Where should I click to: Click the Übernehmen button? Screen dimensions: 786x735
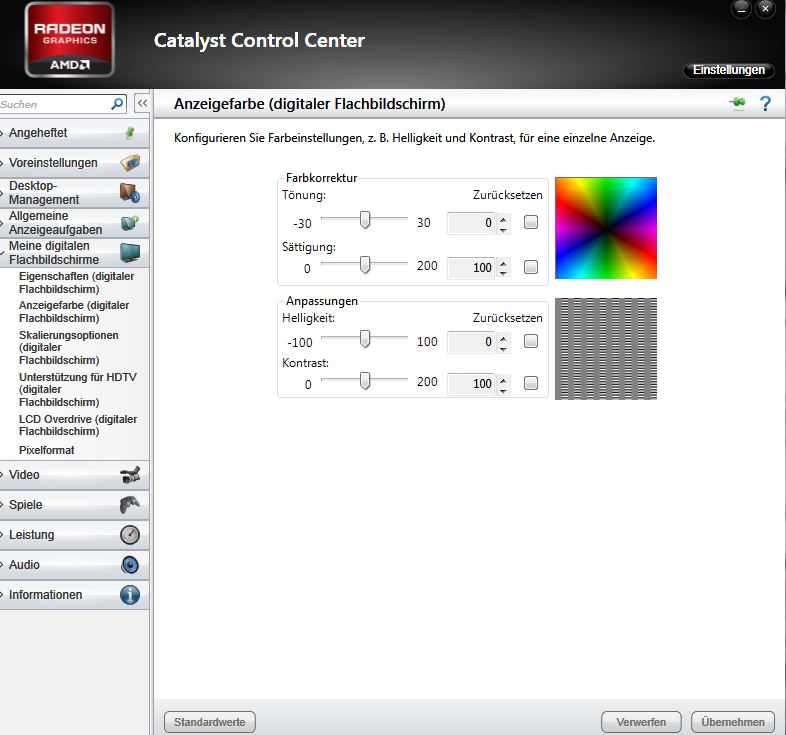[x=733, y=722]
